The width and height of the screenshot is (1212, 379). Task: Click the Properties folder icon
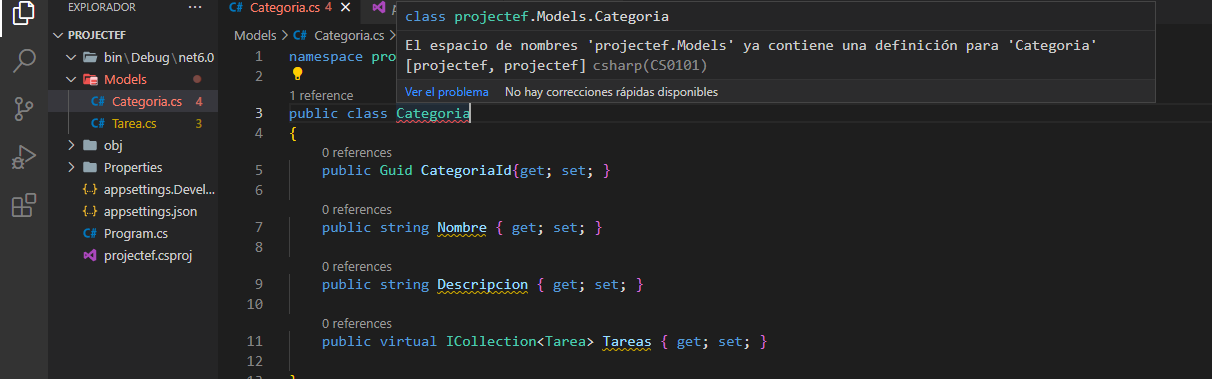point(90,167)
